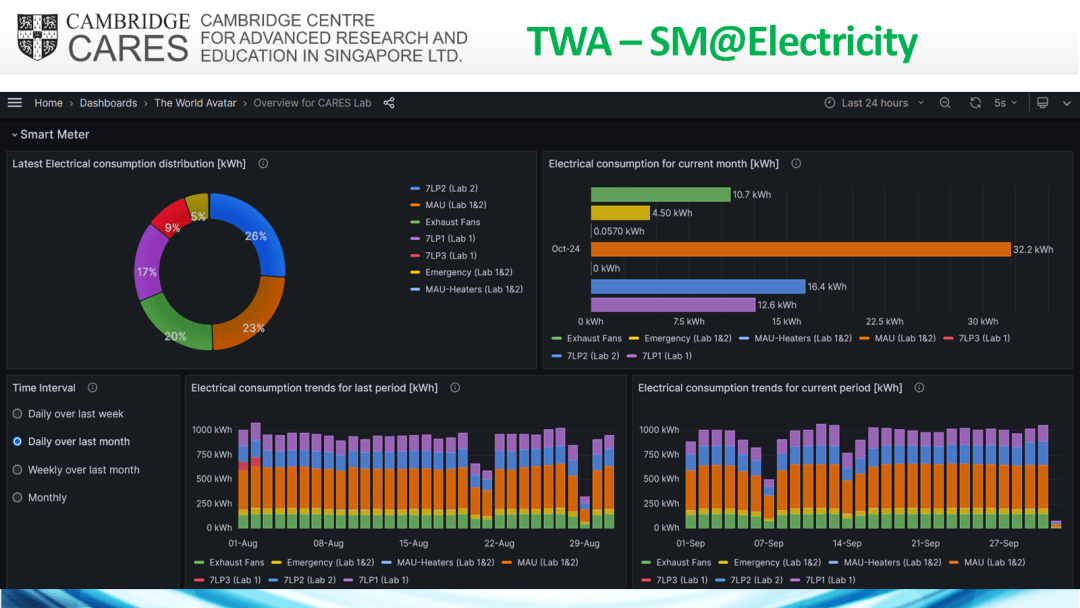Select Weekly over last month option
Image resolution: width=1080 pixels, height=608 pixels.
(x=76, y=470)
